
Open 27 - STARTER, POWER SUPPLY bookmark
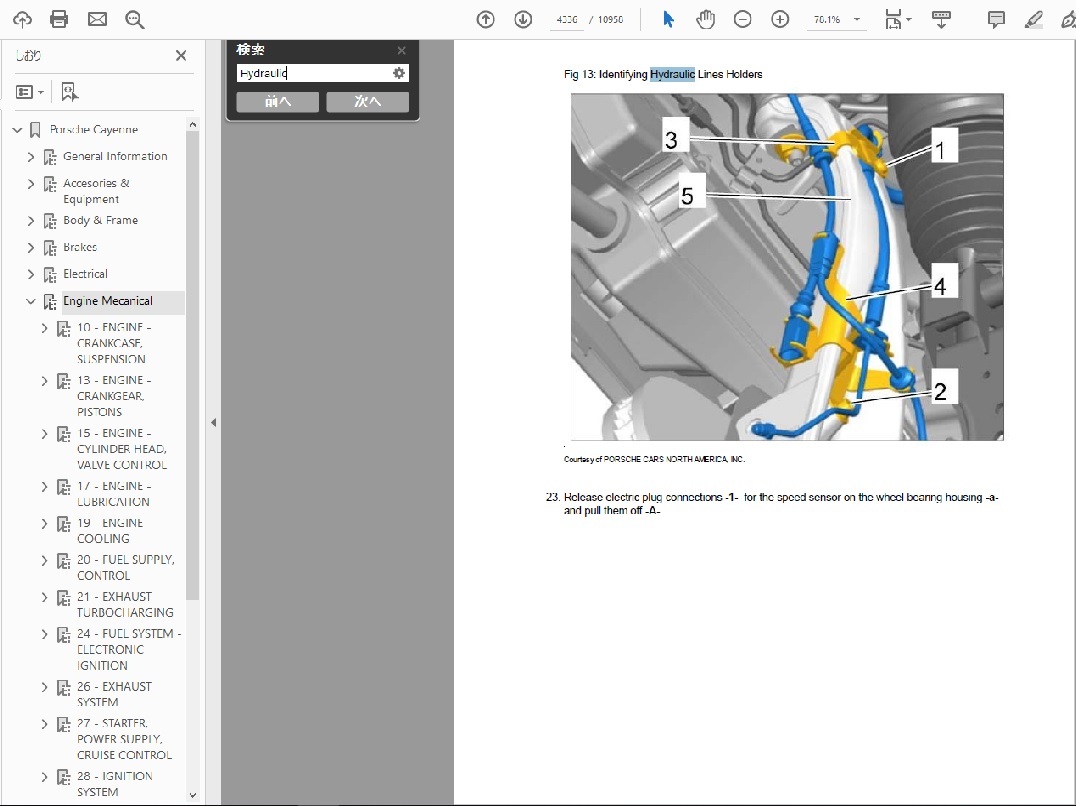click(x=124, y=739)
